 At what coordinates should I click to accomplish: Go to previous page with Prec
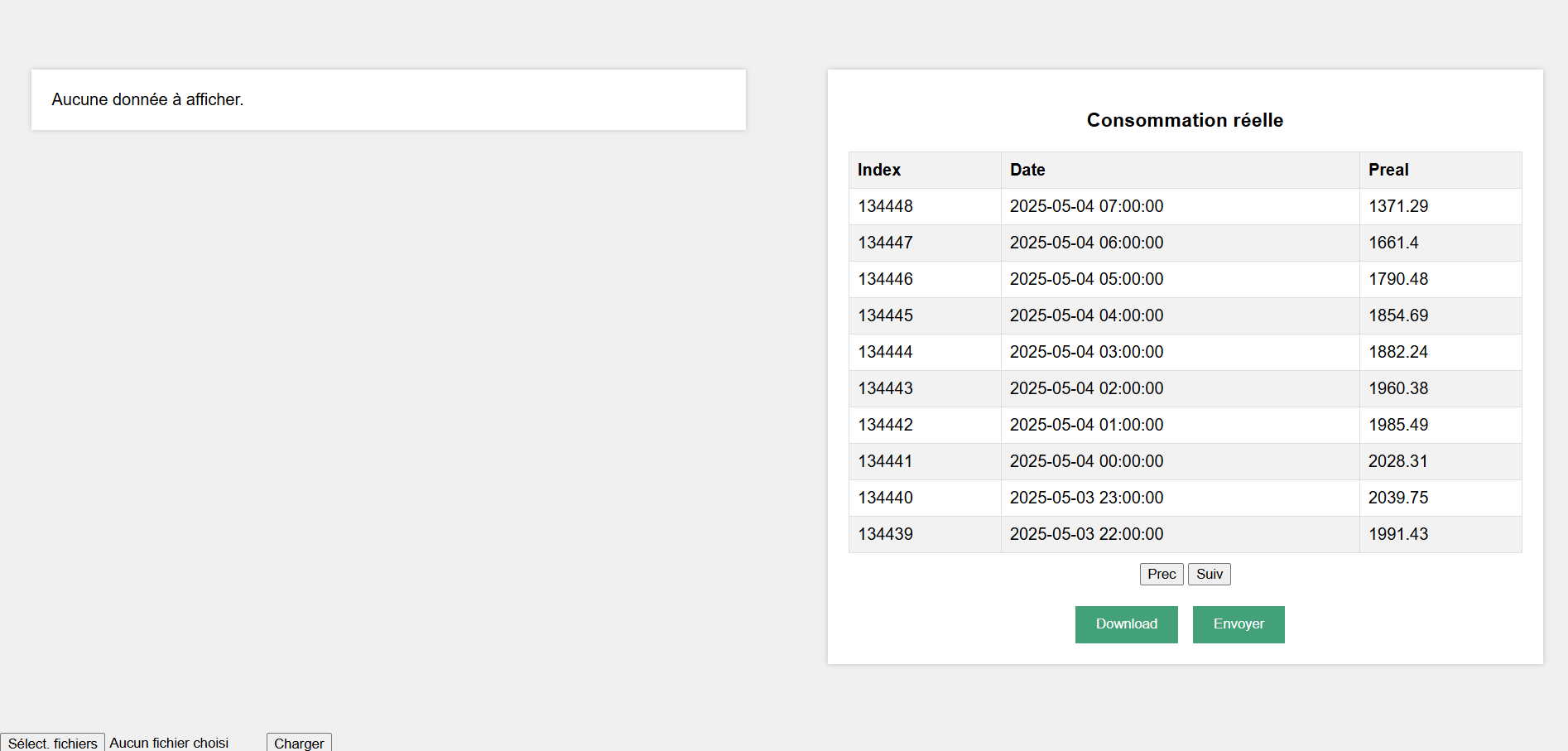(x=1161, y=575)
